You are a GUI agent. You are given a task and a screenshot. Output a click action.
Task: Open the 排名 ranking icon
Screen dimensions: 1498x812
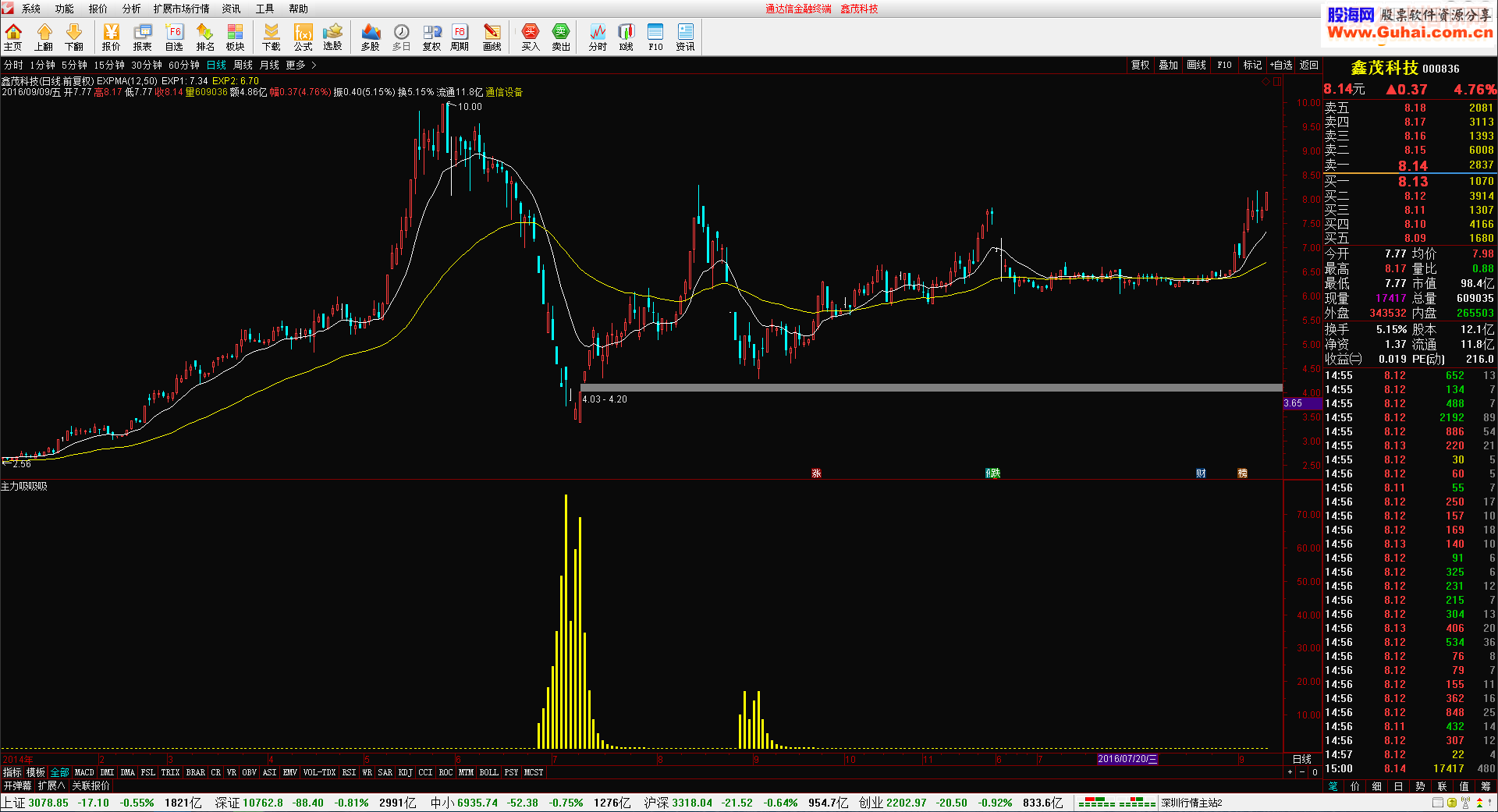205,37
